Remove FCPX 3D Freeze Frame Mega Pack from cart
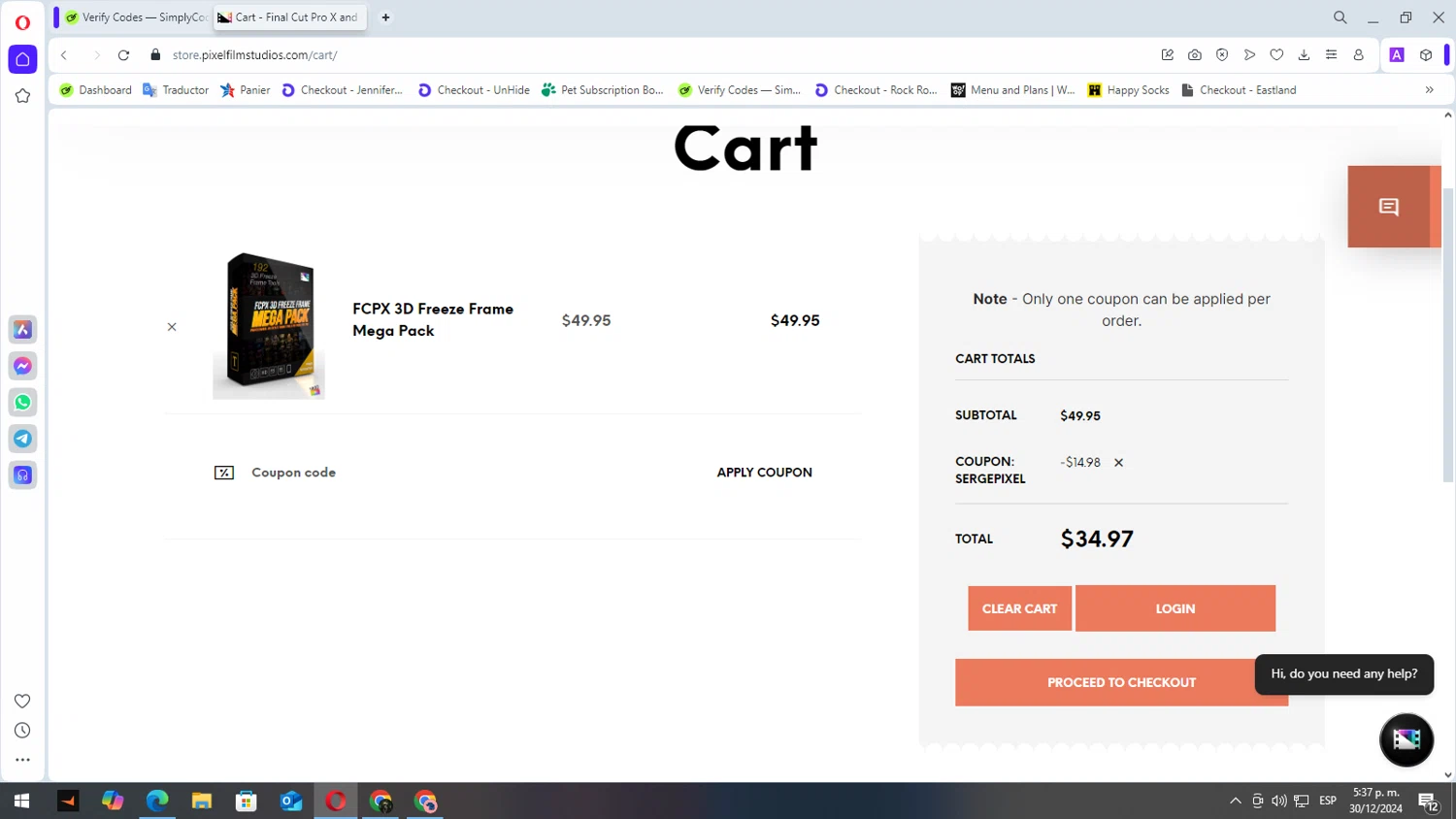The image size is (1456, 819). coord(172,327)
